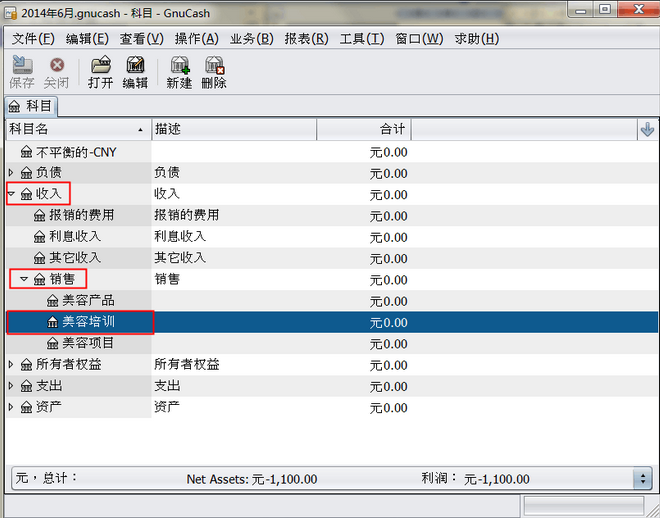Screen dimensions: 660x518
Task: Click the bank icon beside 美容产品
Action: (x=53, y=300)
